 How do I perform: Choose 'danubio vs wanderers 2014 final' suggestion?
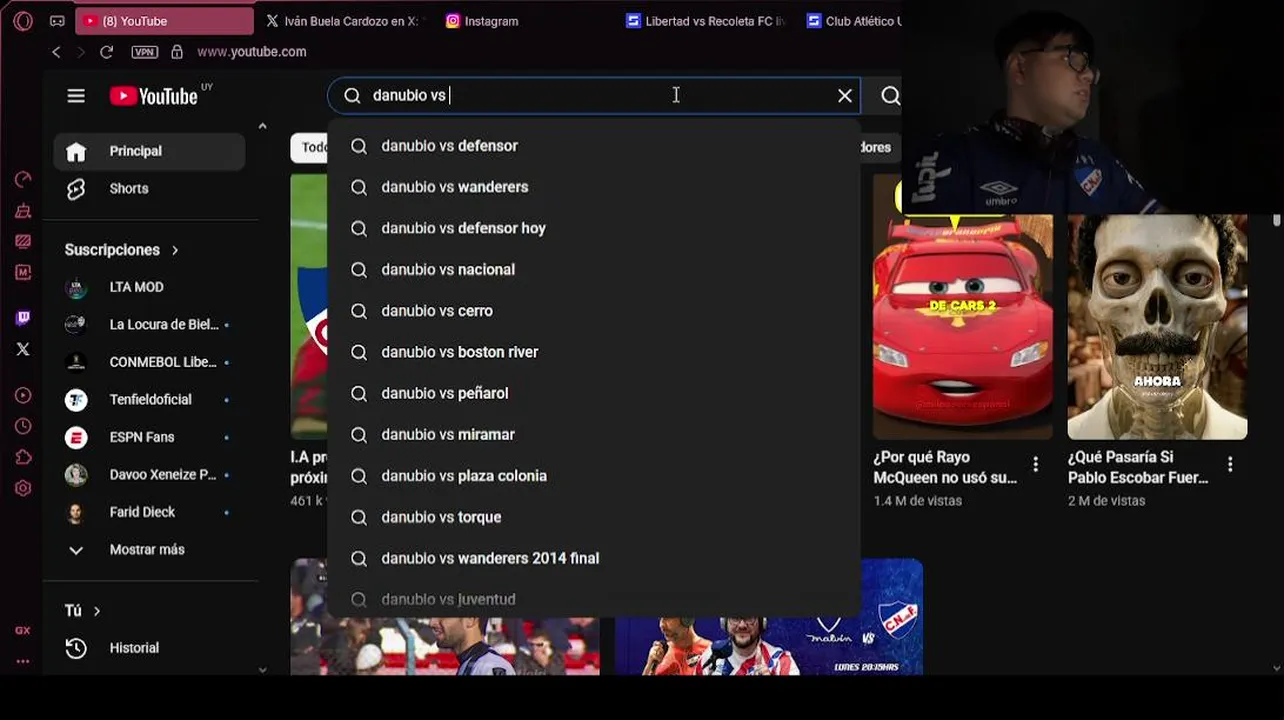(x=594, y=558)
